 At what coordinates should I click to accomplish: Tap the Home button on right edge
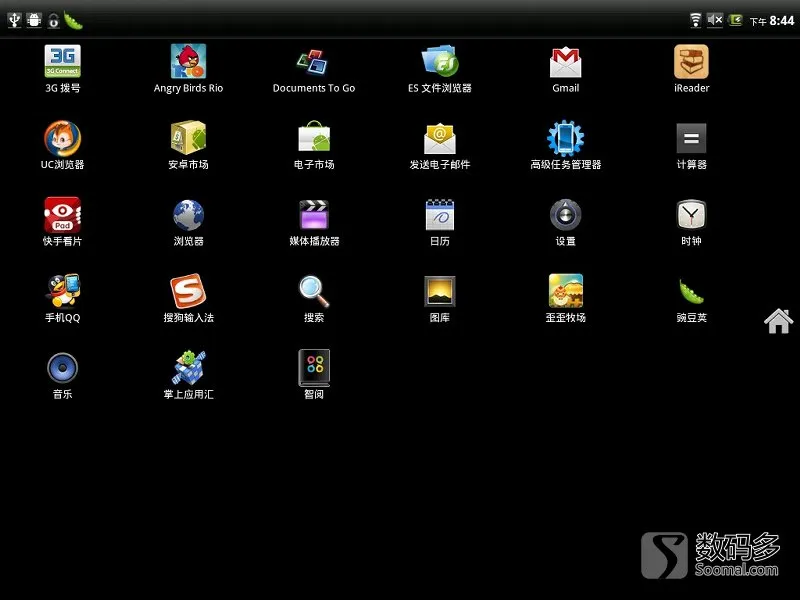pos(779,321)
